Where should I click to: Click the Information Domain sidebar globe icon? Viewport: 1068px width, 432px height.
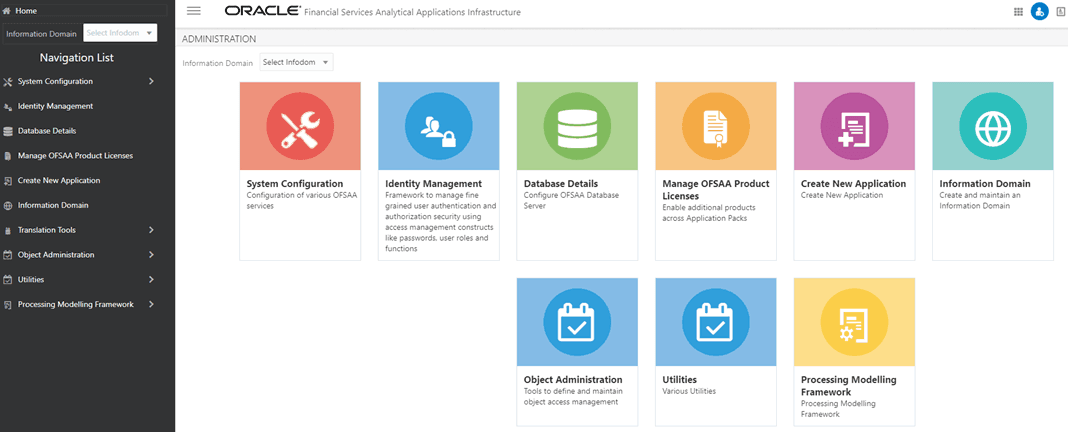coord(8,206)
